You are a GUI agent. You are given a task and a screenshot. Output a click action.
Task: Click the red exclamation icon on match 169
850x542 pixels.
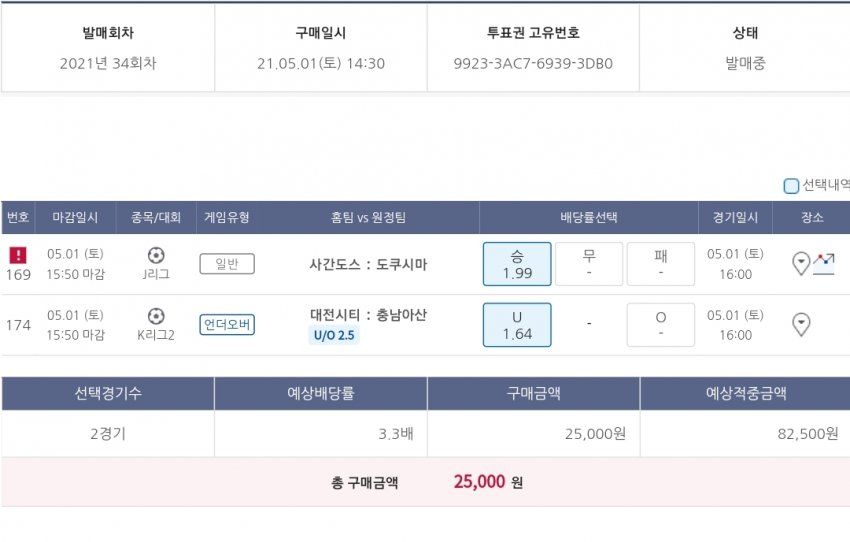[18, 255]
